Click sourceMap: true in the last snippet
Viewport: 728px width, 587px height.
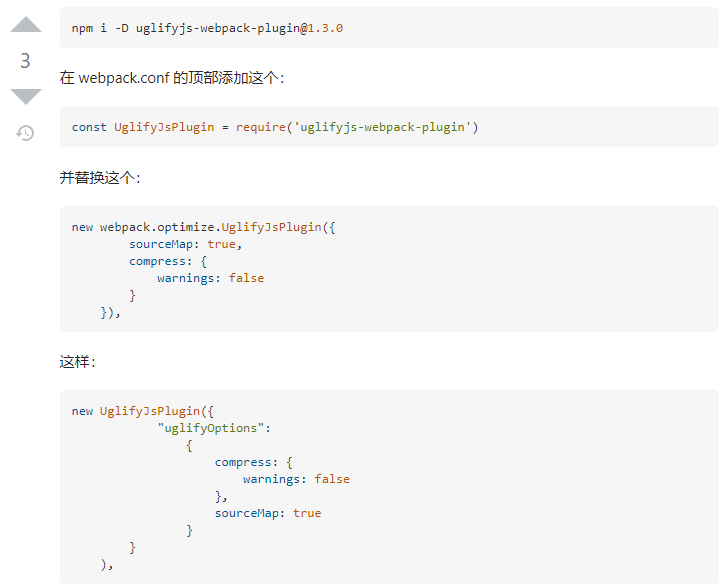[x=267, y=513]
